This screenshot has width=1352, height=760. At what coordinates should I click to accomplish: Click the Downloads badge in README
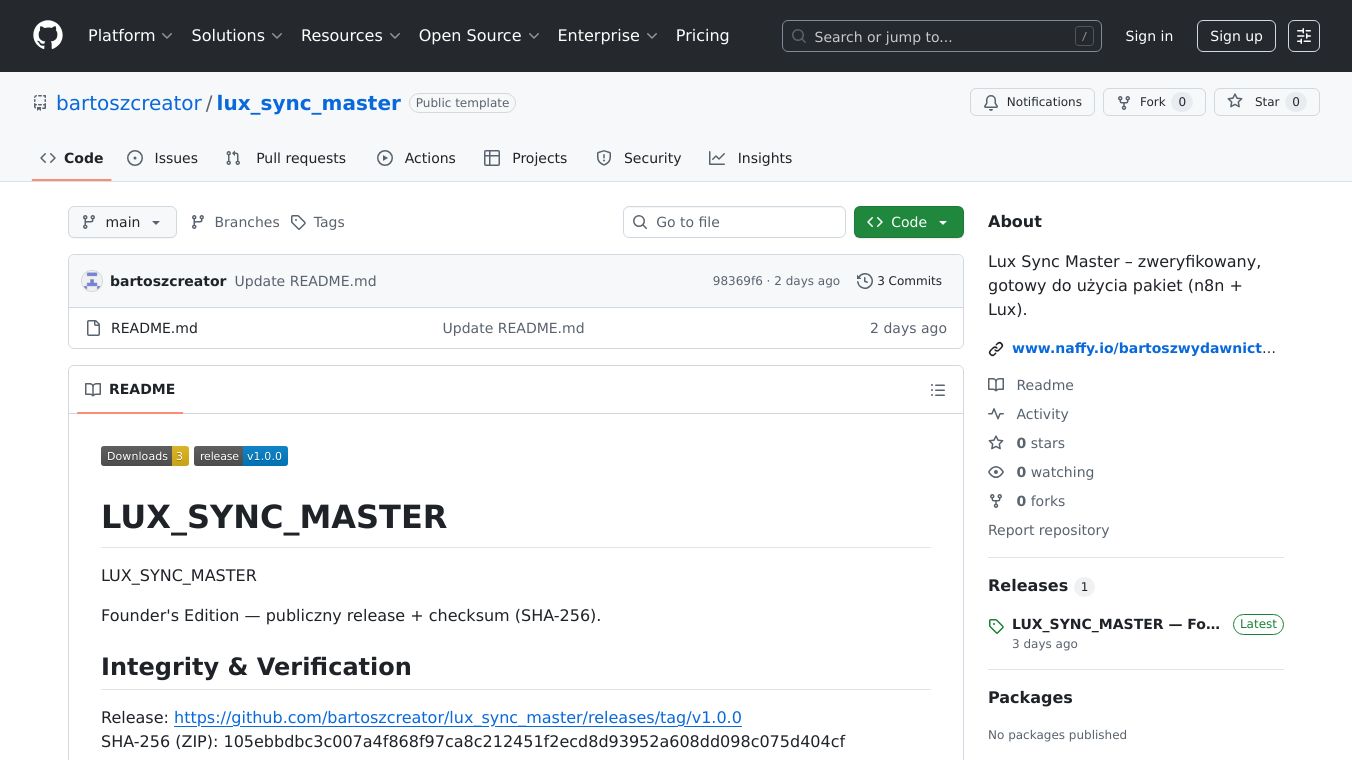[144, 456]
